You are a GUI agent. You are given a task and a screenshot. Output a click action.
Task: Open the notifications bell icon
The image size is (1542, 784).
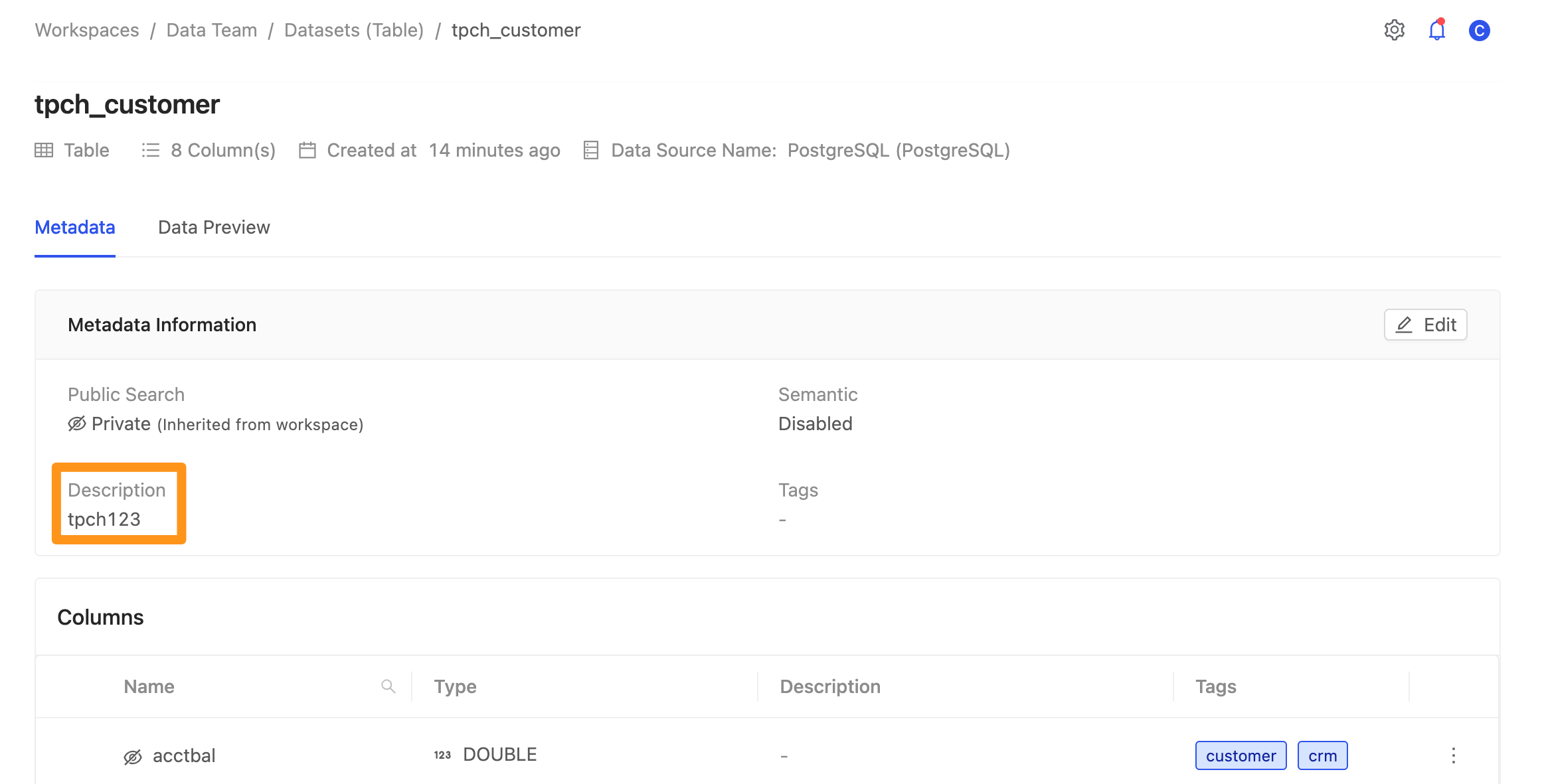click(1436, 31)
